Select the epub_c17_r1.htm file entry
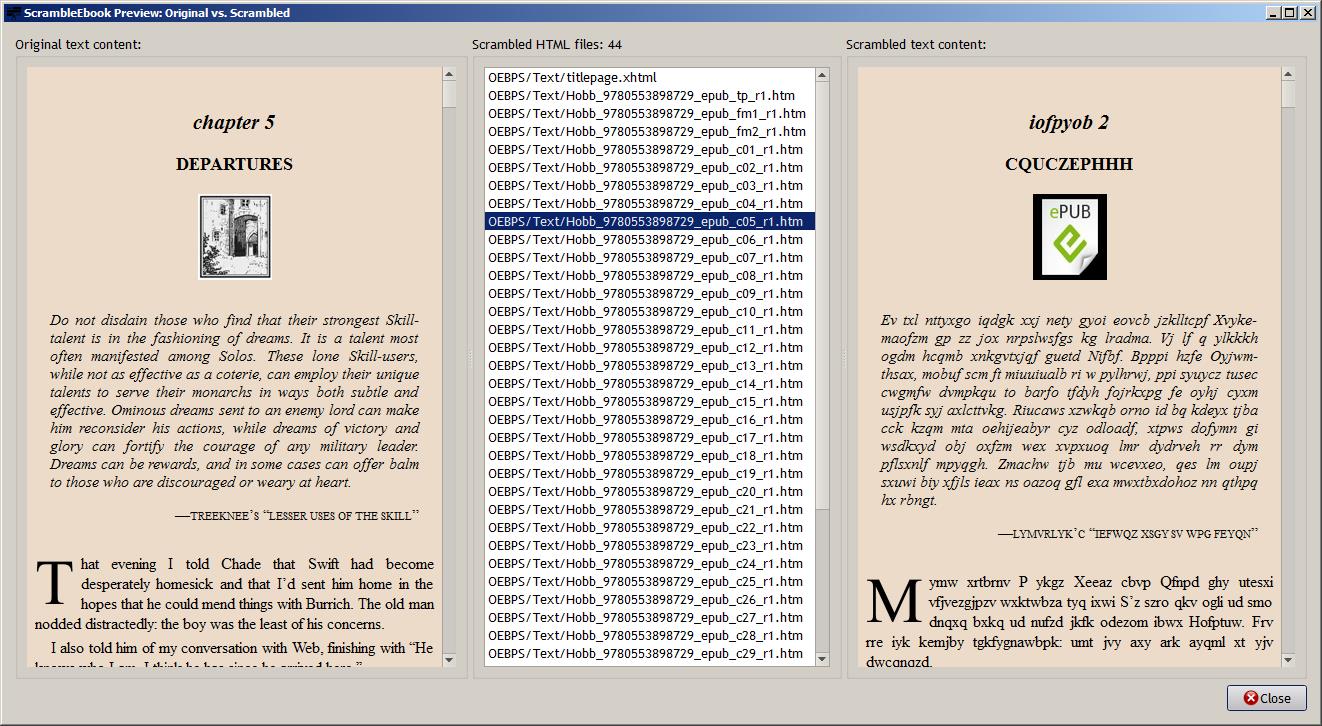The width and height of the screenshot is (1322, 726). pyautogui.click(x=650, y=437)
